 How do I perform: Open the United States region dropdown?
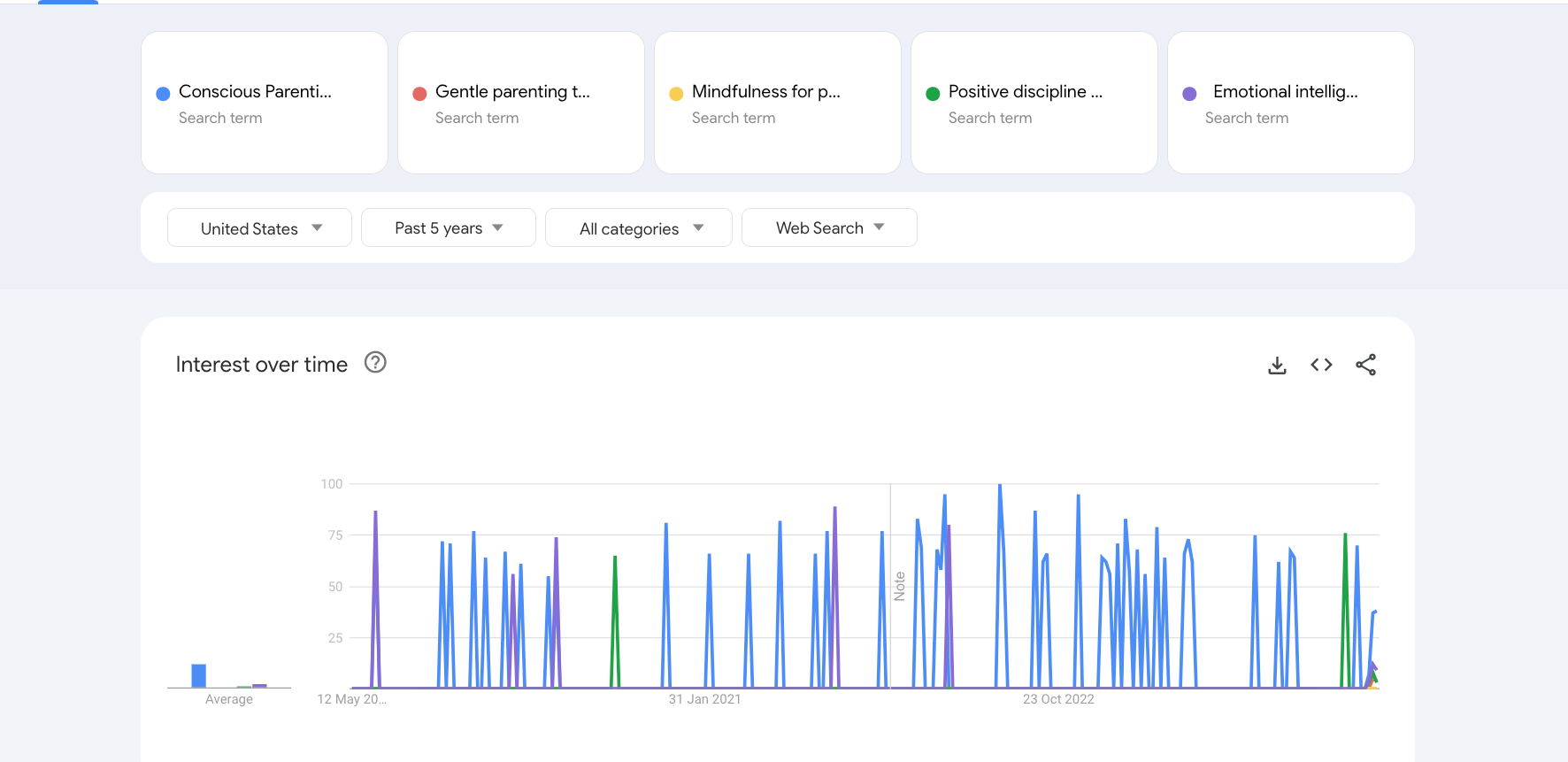(259, 228)
